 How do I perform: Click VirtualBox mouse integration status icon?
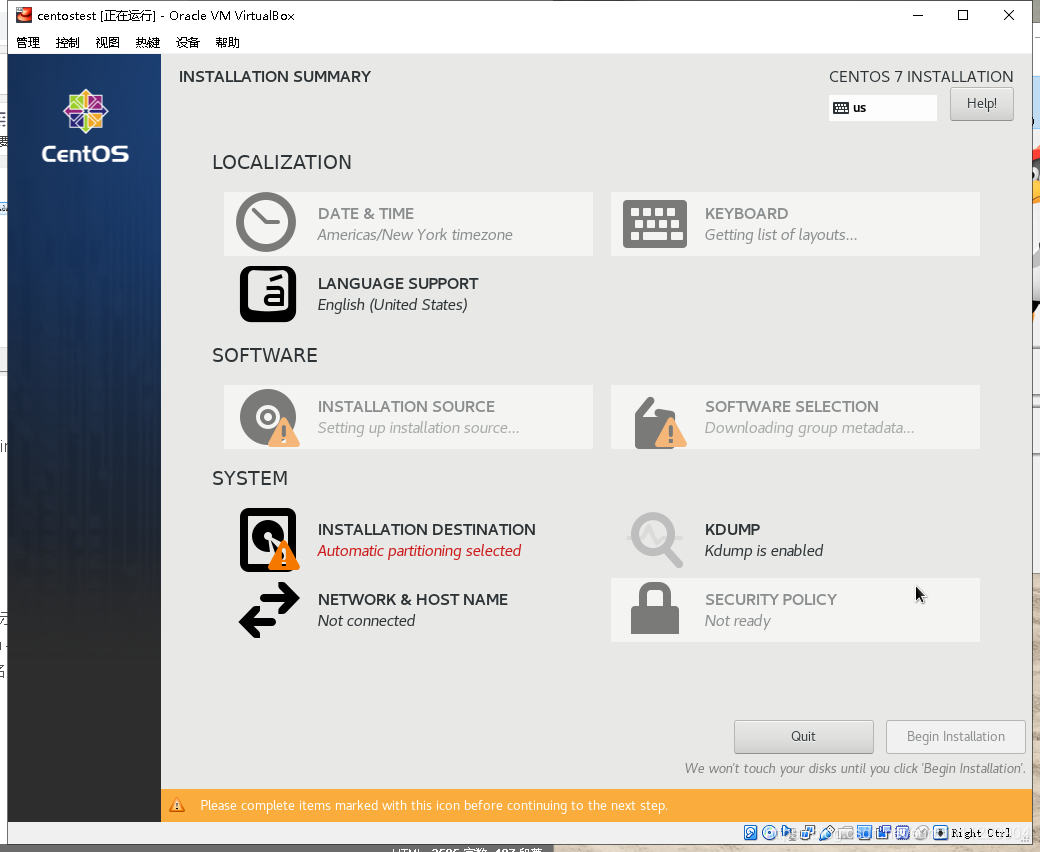pyautogui.click(x=921, y=833)
